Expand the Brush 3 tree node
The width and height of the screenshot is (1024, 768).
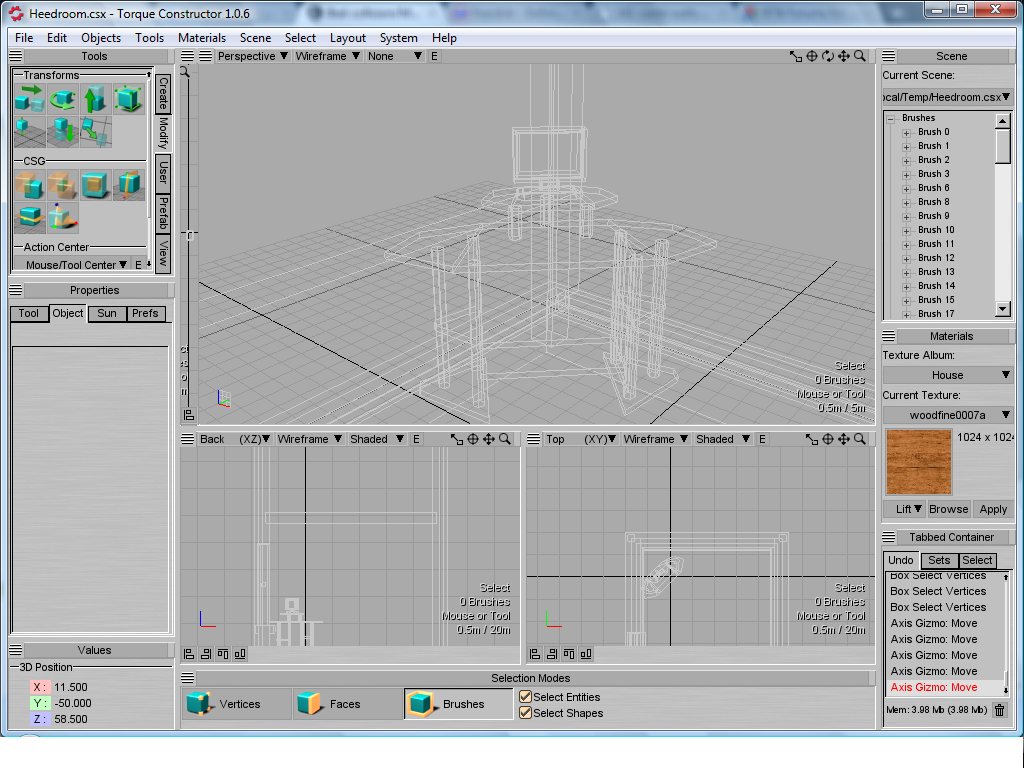[907, 174]
